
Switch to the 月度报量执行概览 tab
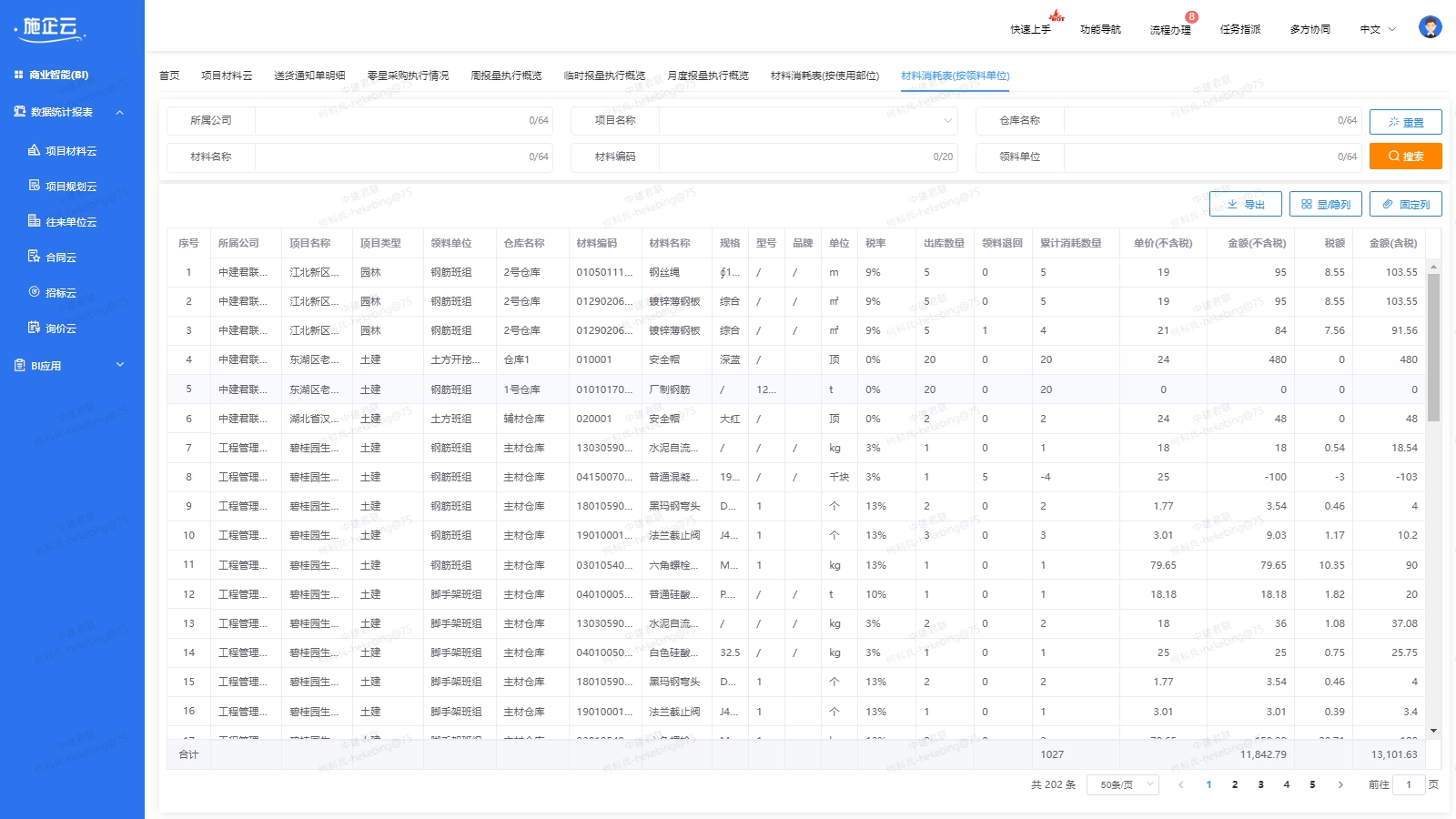pyautogui.click(x=707, y=76)
